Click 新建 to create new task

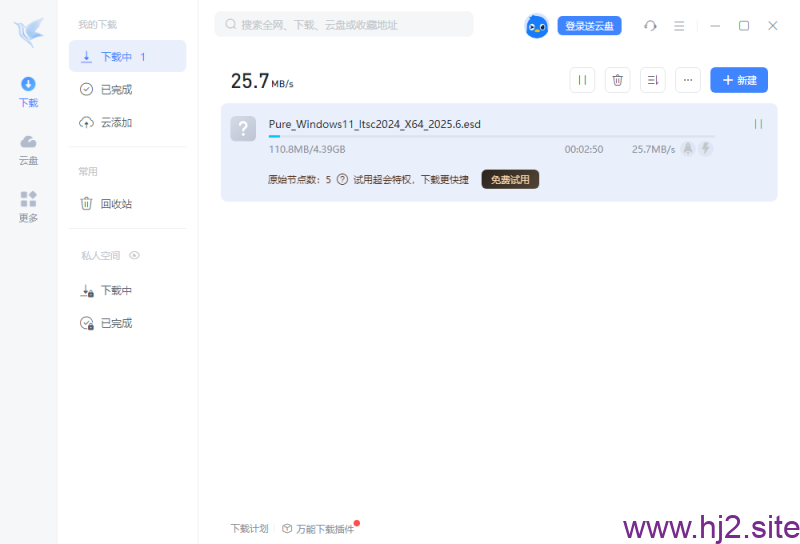click(x=739, y=80)
